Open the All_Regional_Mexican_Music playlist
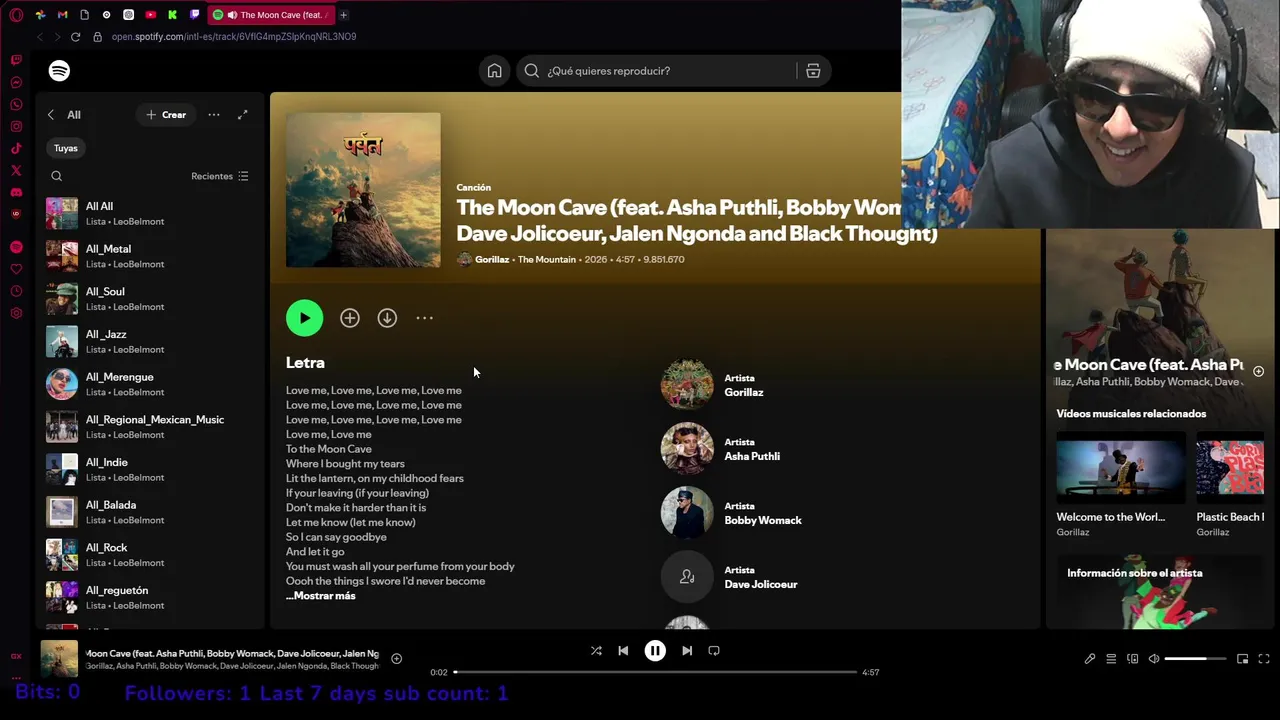Viewport: 1280px width, 720px height. [150, 427]
